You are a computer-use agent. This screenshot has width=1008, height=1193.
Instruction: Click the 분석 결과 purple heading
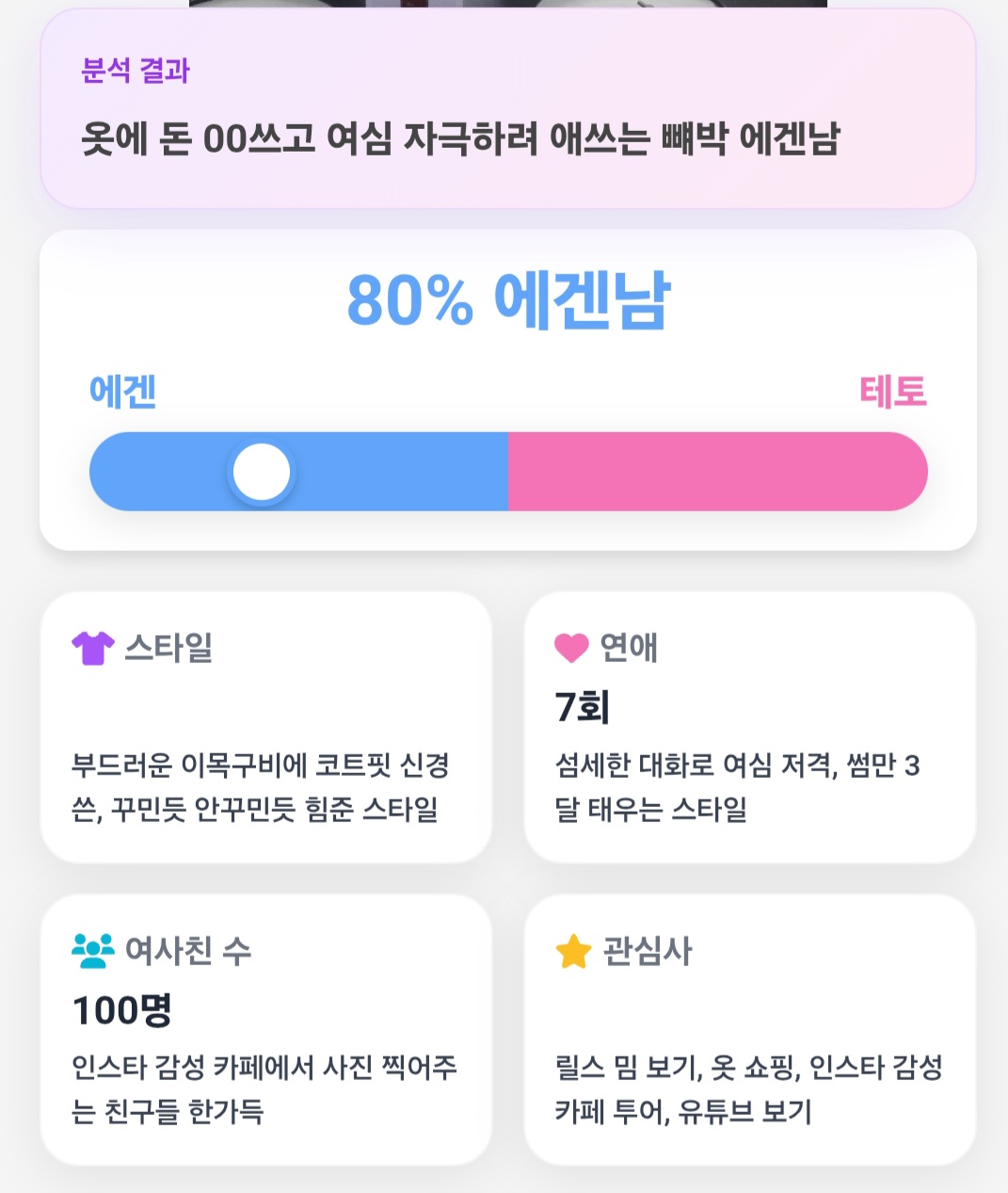[x=136, y=71]
